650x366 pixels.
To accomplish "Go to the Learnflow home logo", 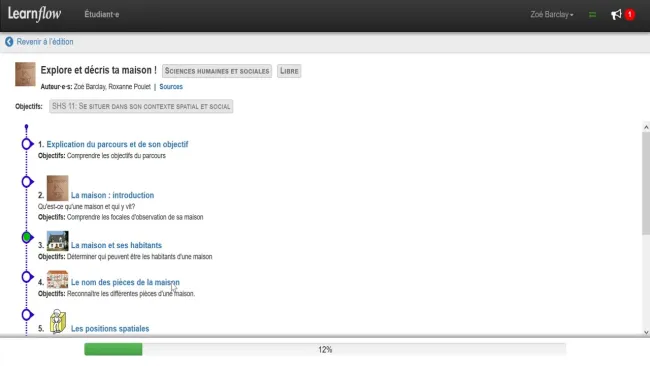I will (x=34, y=14).
